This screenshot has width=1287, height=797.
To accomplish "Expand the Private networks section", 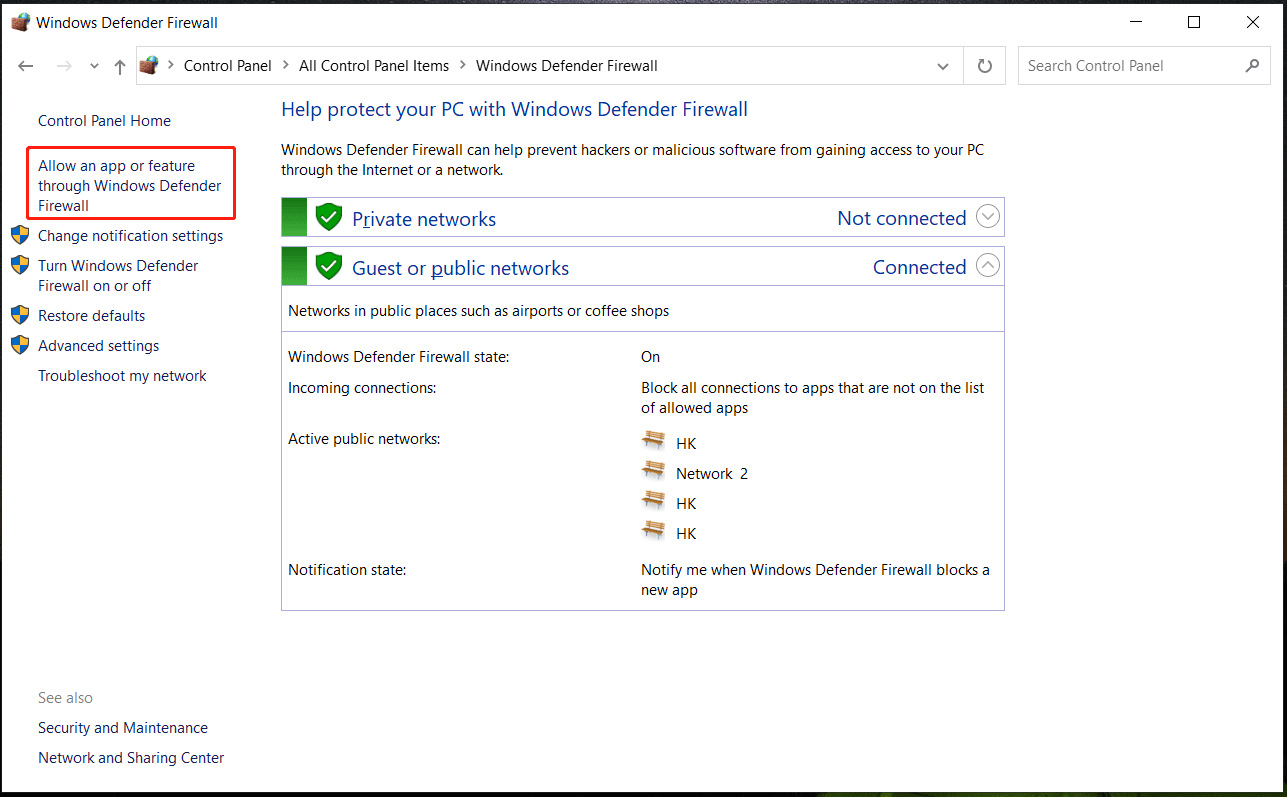I will (987, 217).
